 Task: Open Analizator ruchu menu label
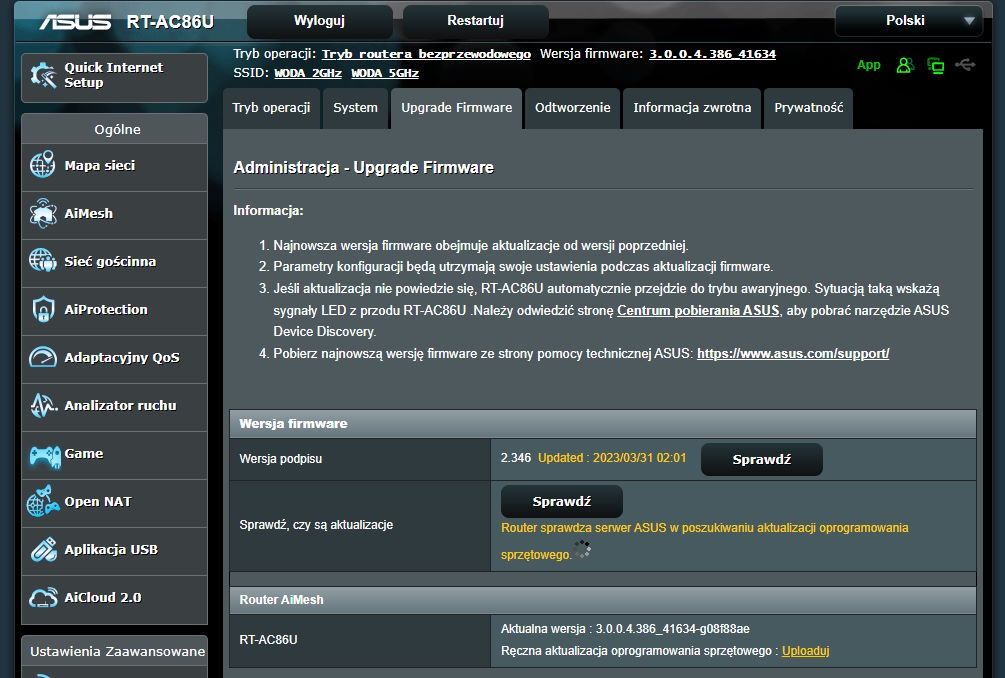(120, 406)
